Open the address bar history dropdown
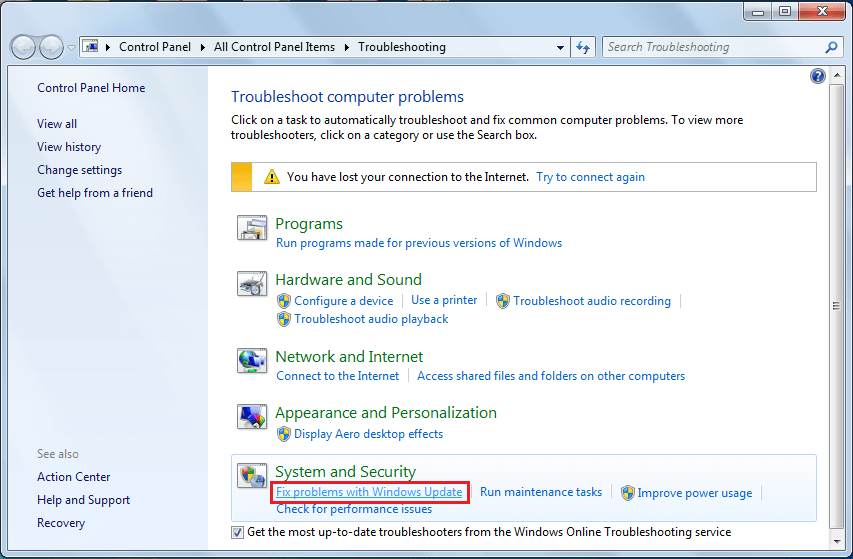 pos(560,47)
